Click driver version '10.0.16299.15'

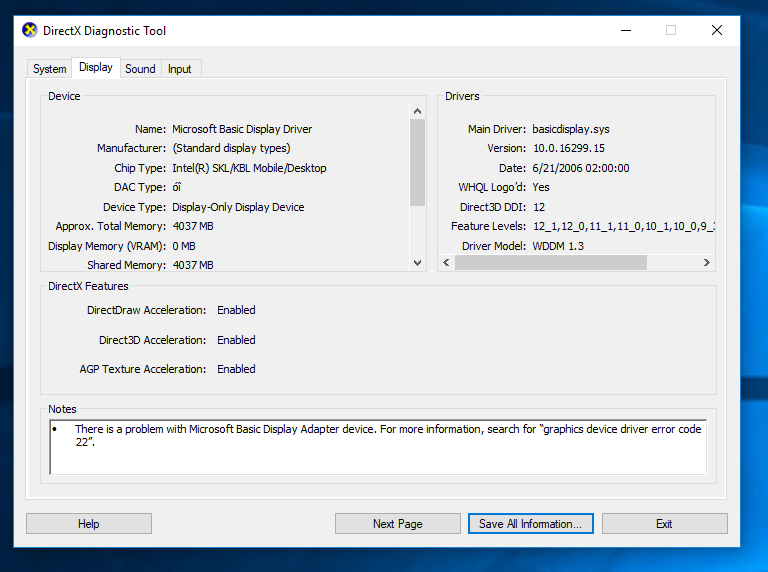[569, 148]
